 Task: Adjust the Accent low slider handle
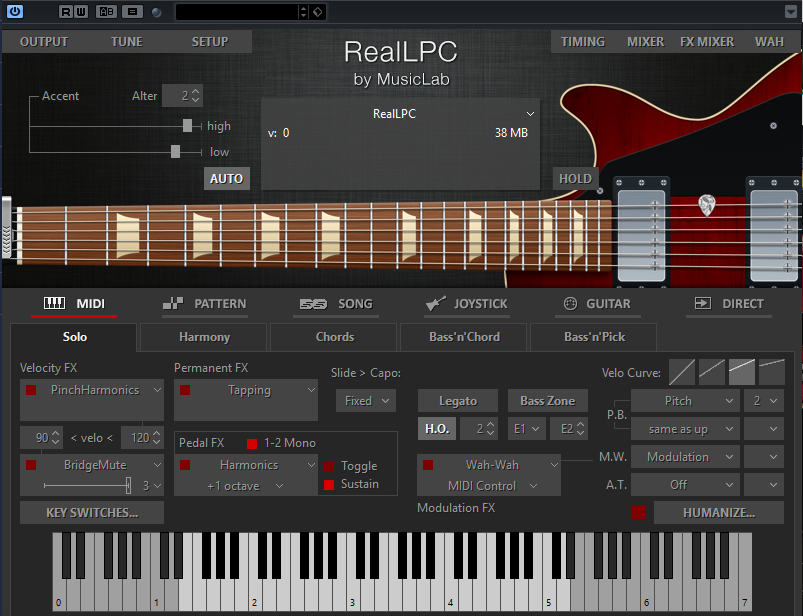[175, 152]
